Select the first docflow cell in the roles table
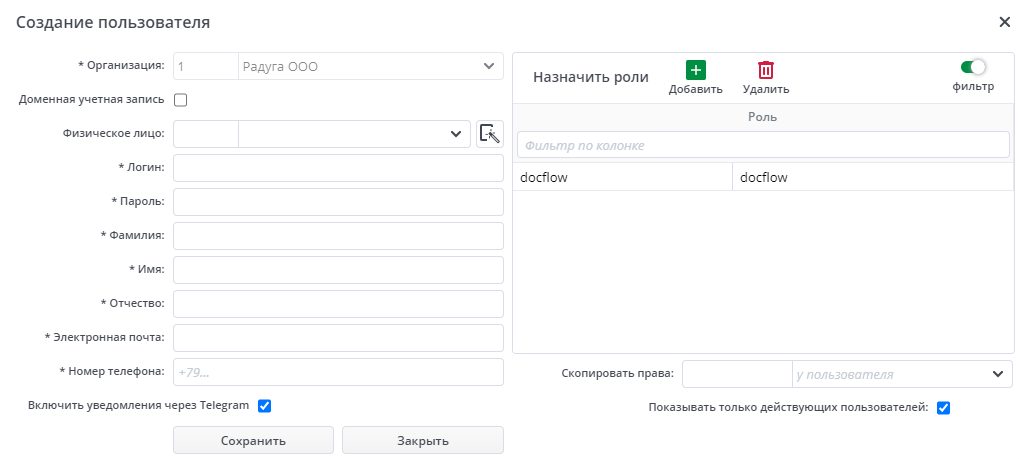Viewport: 1019px width, 459px height. pos(623,177)
